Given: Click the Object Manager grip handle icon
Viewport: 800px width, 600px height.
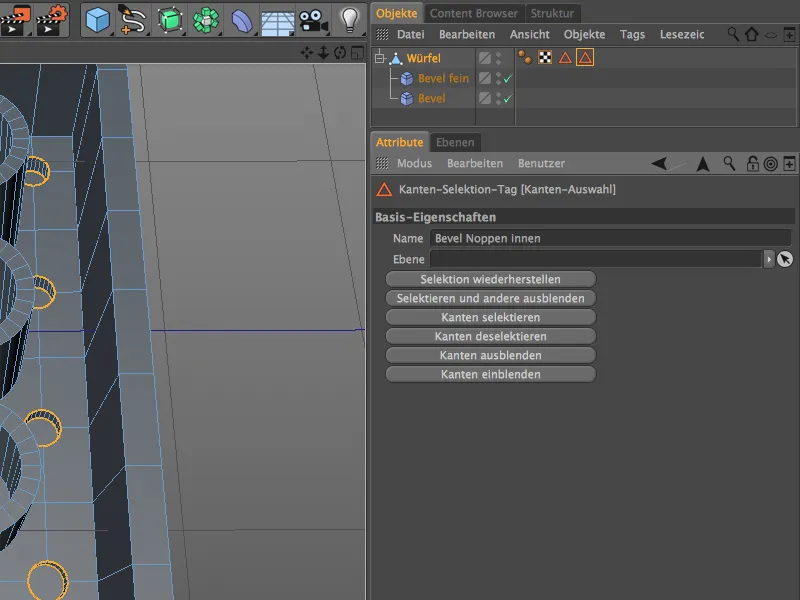Looking at the screenshot, I should pos(382,34).
